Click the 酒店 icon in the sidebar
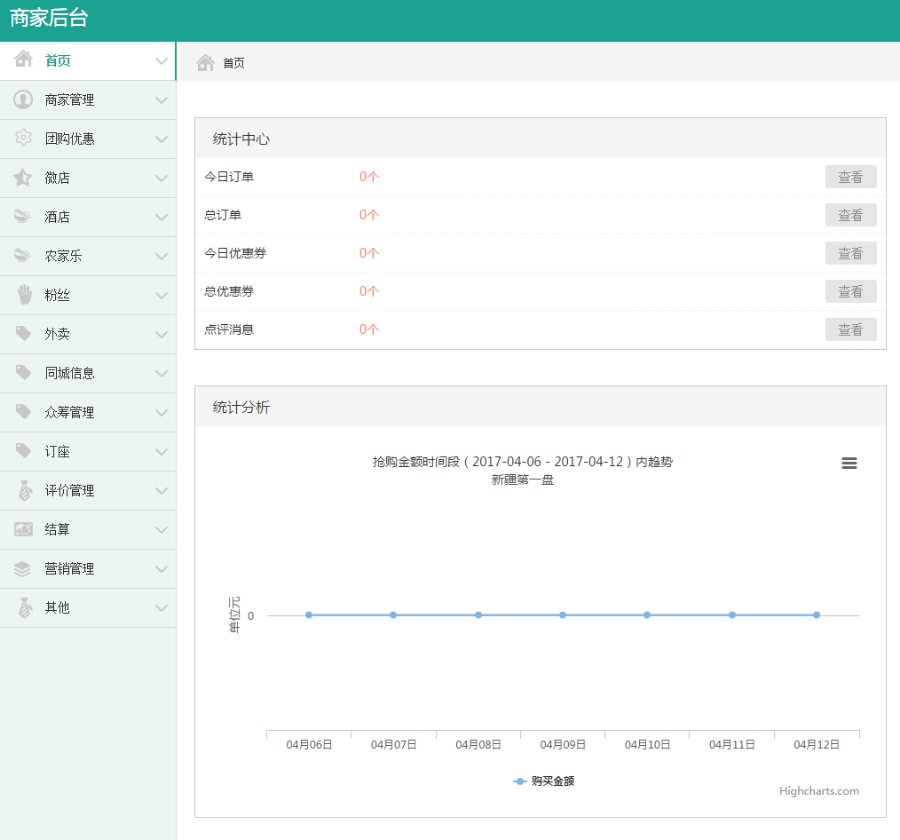The height and width of the screenshot is (840, 900). (x=22, y=217)
